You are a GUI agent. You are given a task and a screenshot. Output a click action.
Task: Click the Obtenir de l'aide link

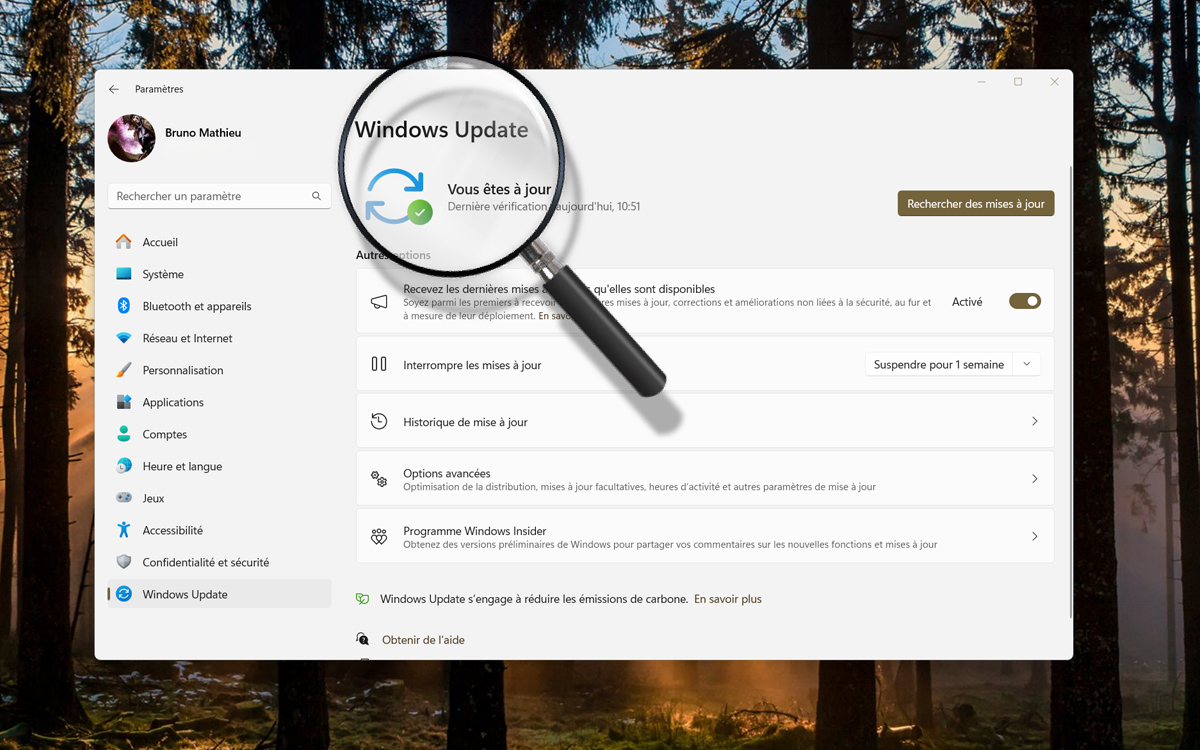[423, 640]
